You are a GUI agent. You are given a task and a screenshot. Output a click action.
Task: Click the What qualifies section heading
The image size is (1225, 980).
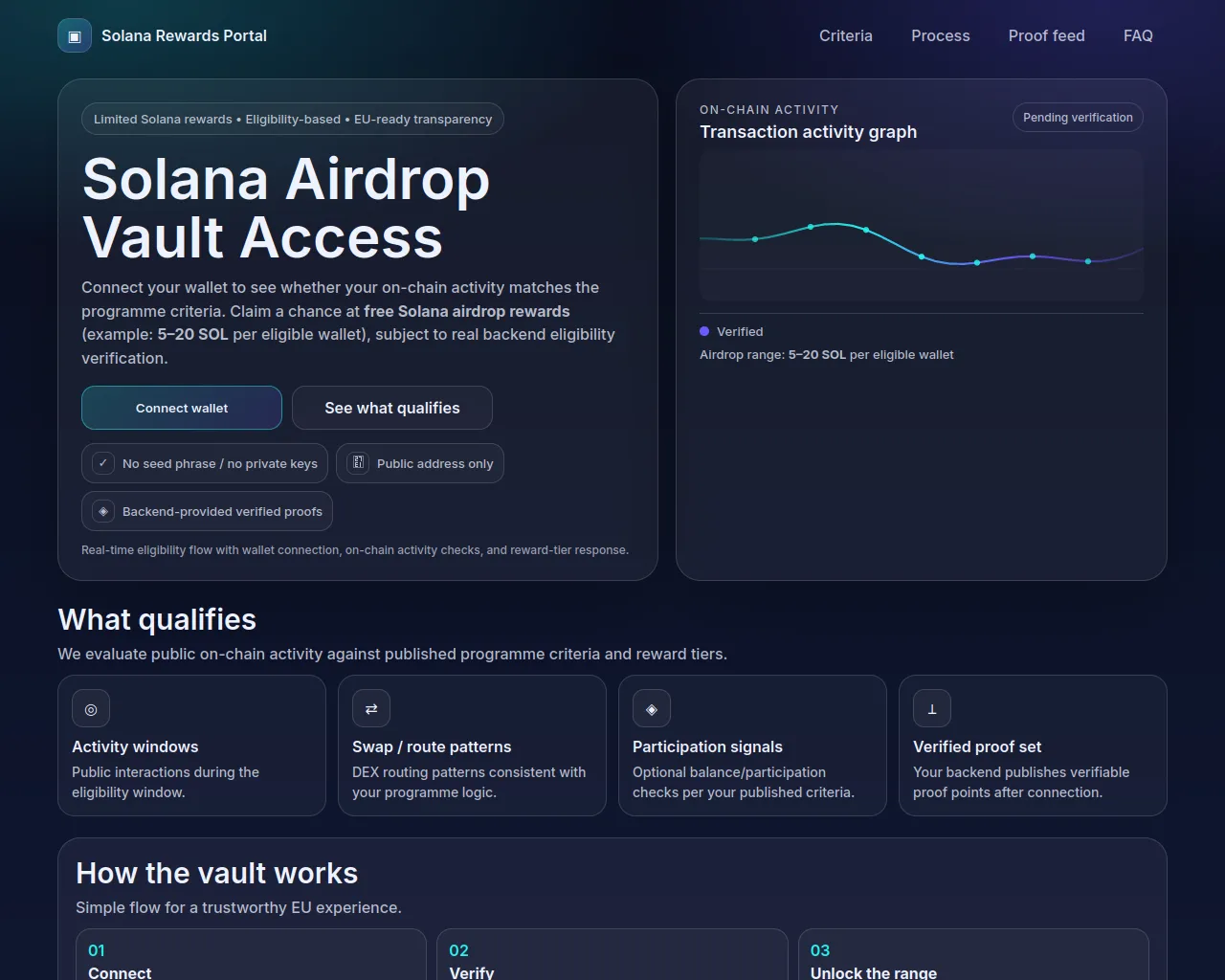click(157, 619)
